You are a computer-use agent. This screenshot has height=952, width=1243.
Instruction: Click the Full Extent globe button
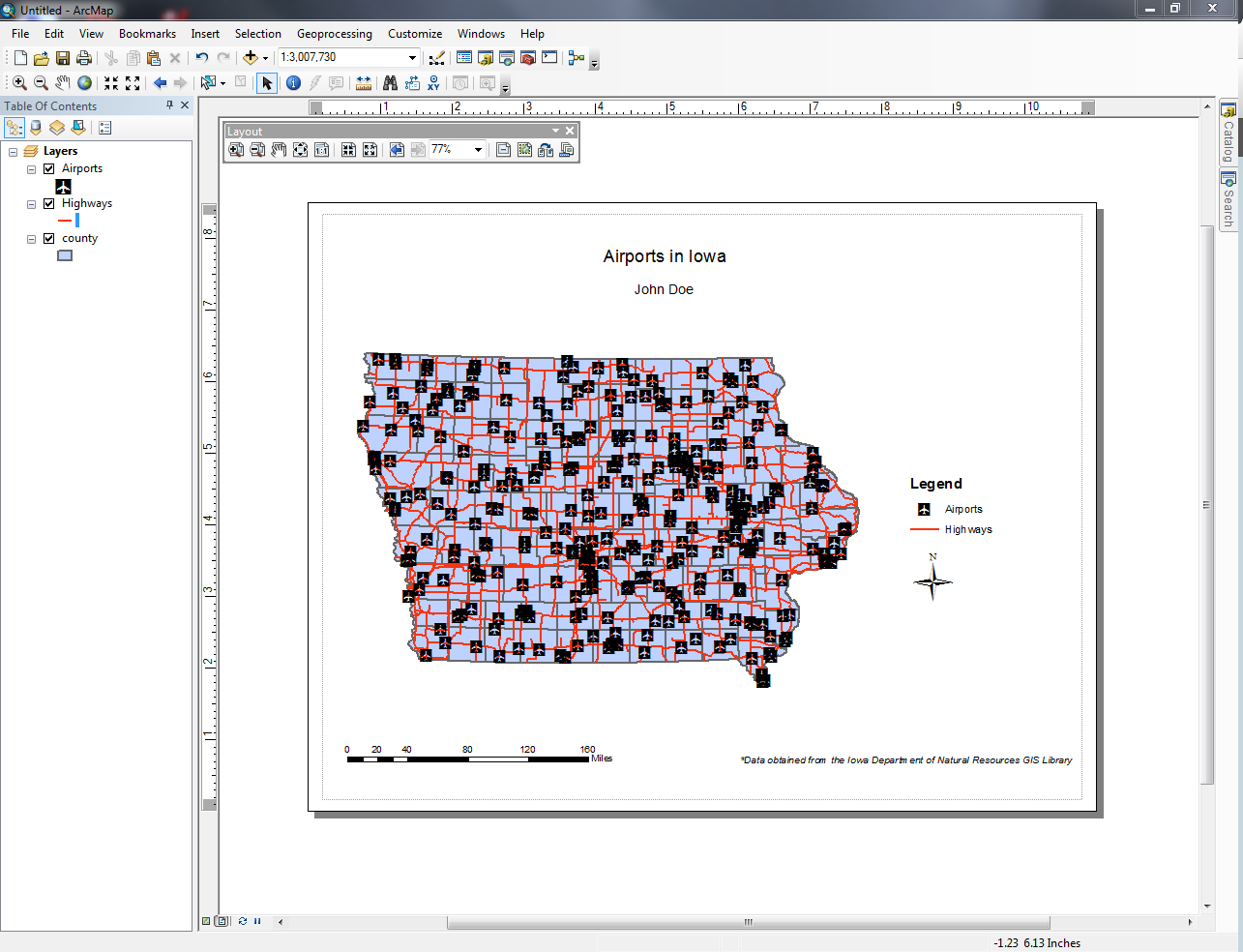pyautogui.click(x=86, y=82)
